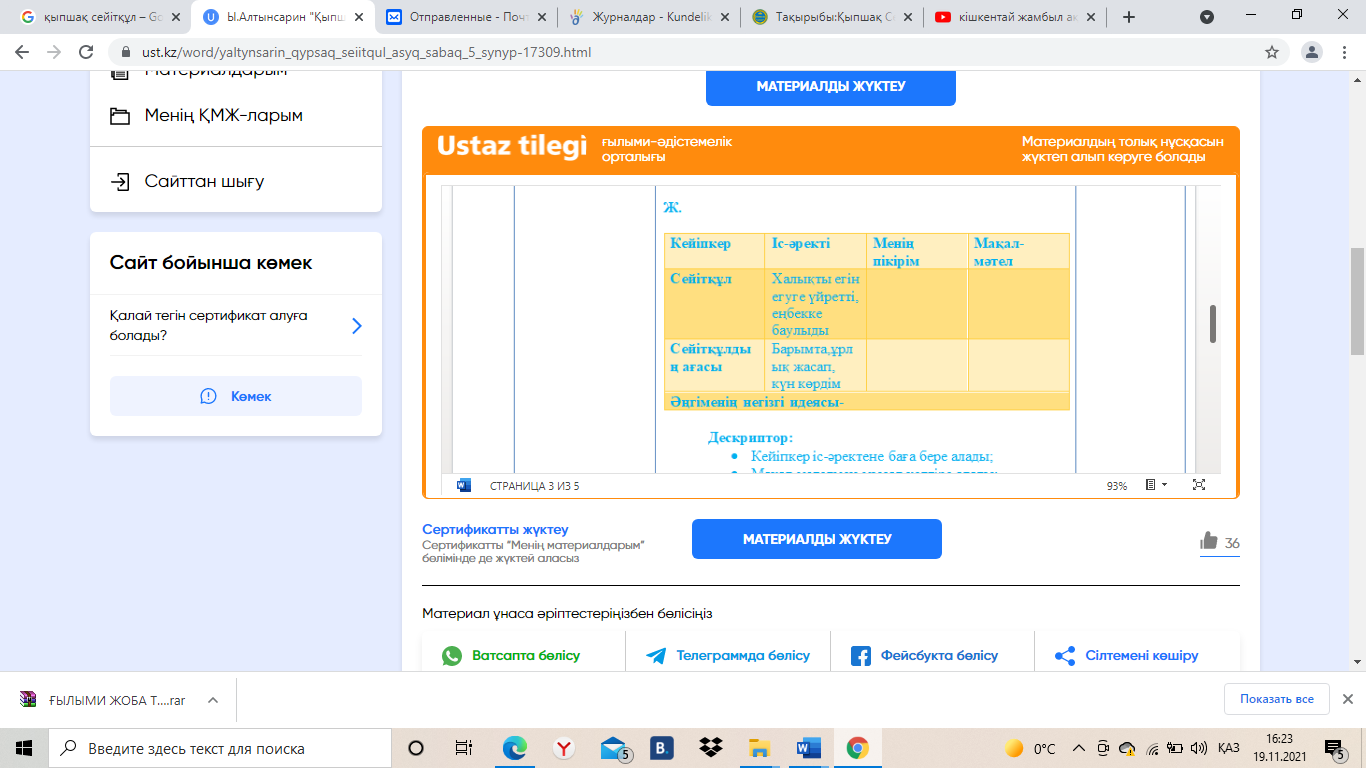This screenshot has height=768, width=1366.
Task: Open the taskbar clock showing 16:23
Action: coord(1281,748)
